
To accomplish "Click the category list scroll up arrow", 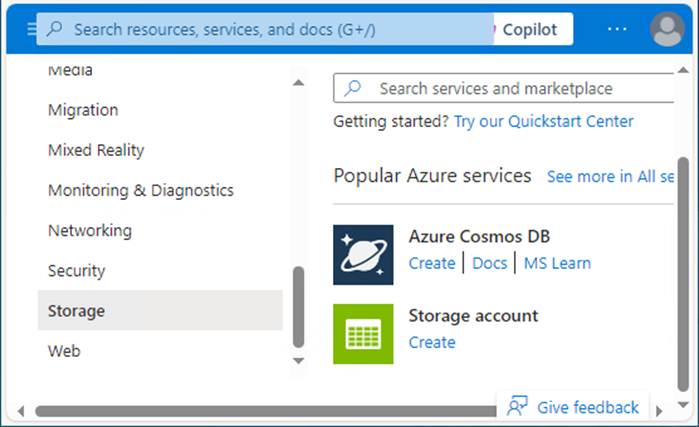I will 299,82.
